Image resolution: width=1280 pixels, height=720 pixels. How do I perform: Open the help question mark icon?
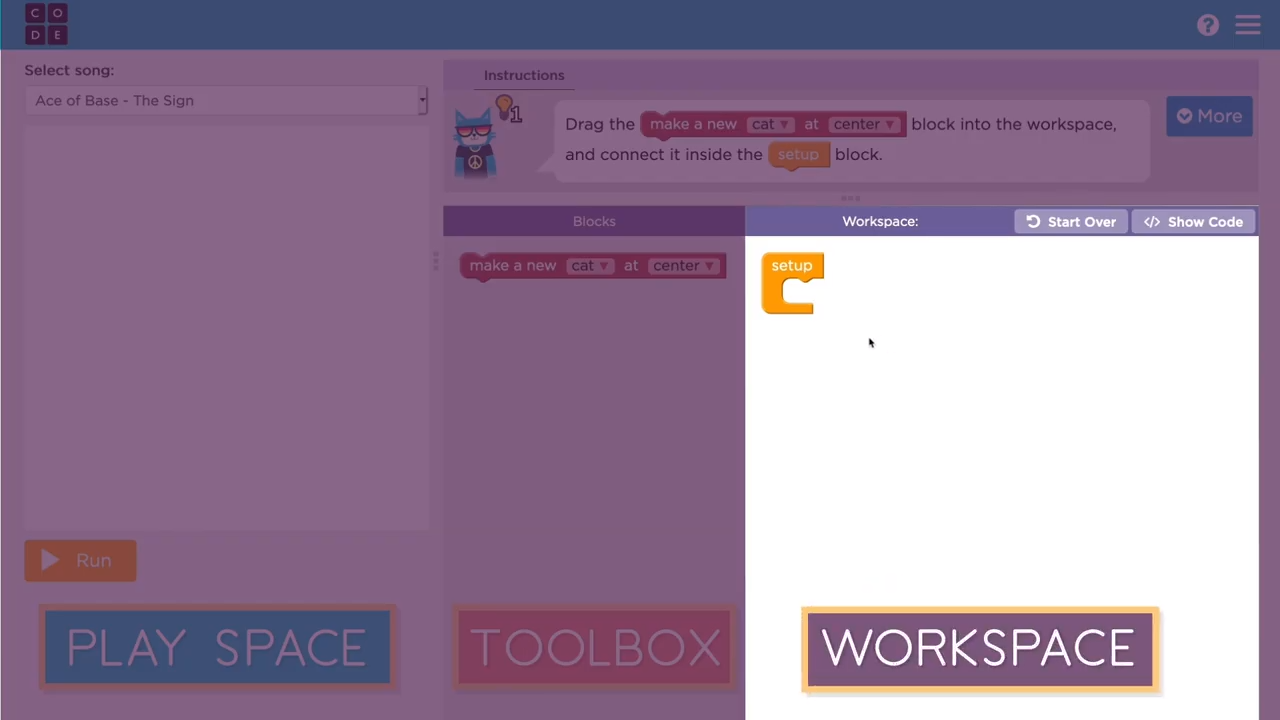pos(1208,25)
